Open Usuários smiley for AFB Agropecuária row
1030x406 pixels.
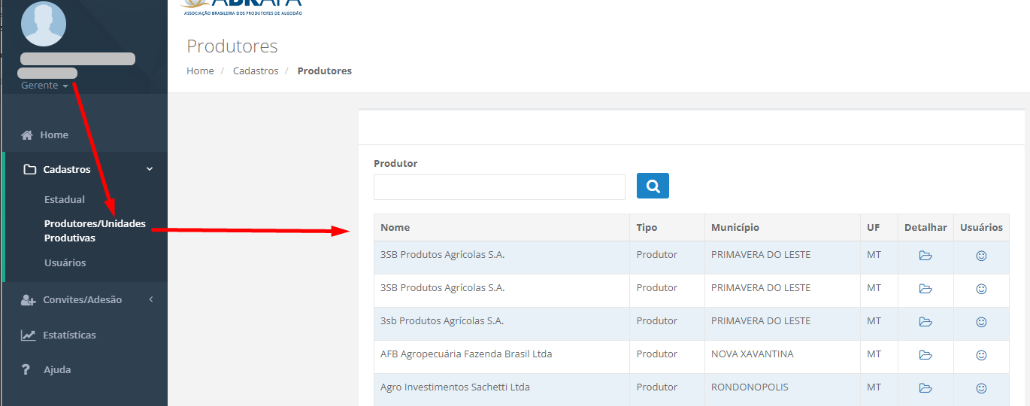(981, 355)
